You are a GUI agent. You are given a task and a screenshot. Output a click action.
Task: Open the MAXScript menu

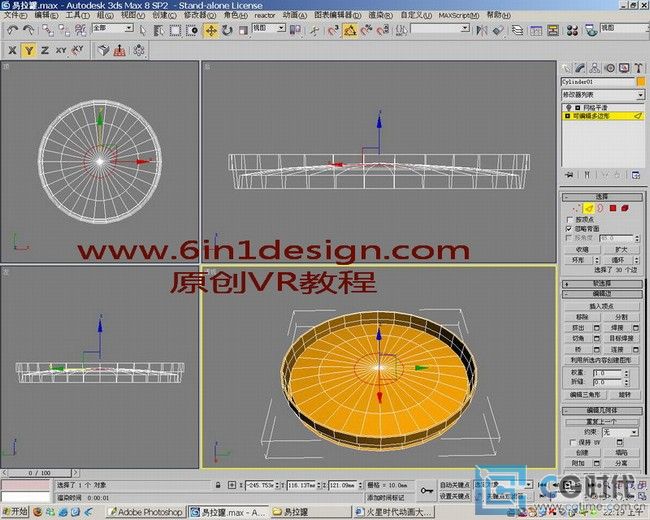pos(459,15)
